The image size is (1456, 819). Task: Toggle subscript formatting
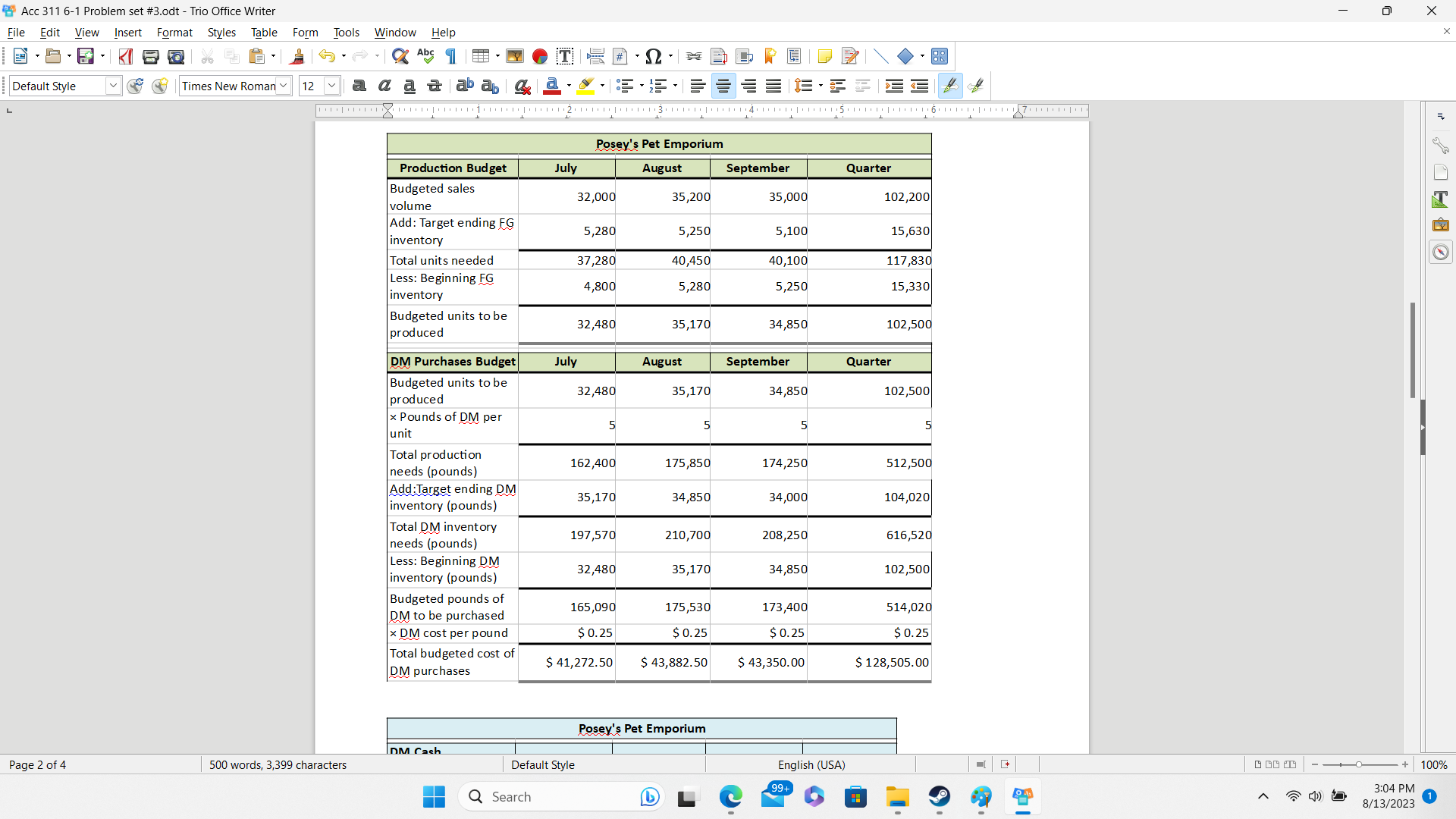click(490, 86)
